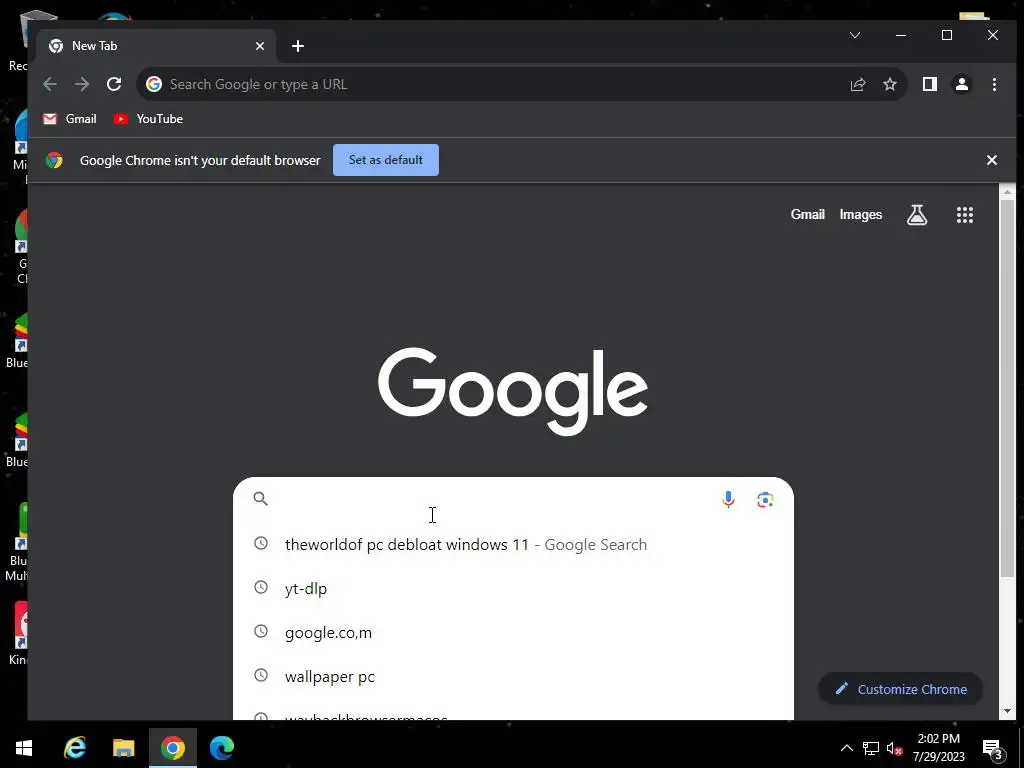Image resolution: width=1024 pixels, height=768 pixels.
Task: Dismiss the default browser infobar
Action: (x=991, y=160)
